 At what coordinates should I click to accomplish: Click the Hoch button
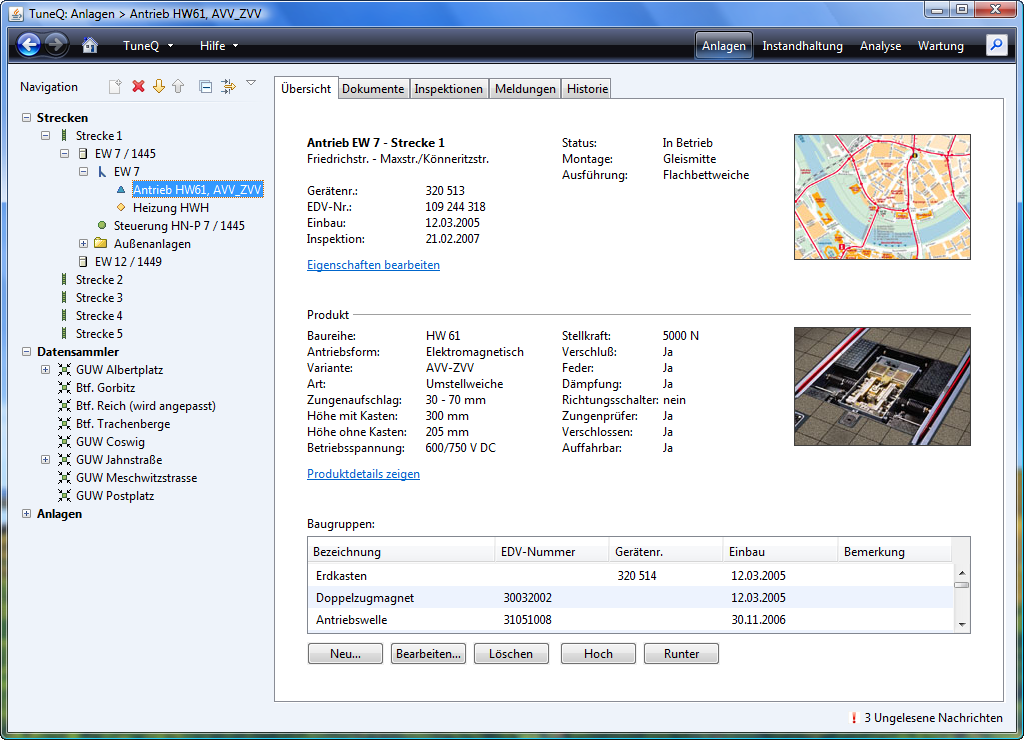point(598,654)
